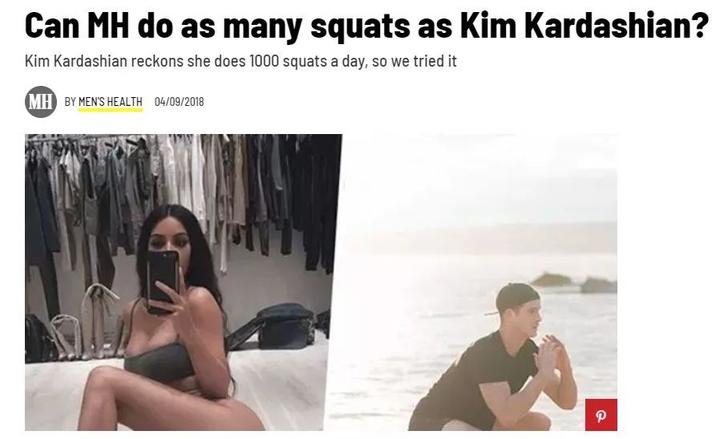Open the MEN'S HEALTH author link
Image resolution: width=720 pixels, height=439 pixels.
click(110, 102)
